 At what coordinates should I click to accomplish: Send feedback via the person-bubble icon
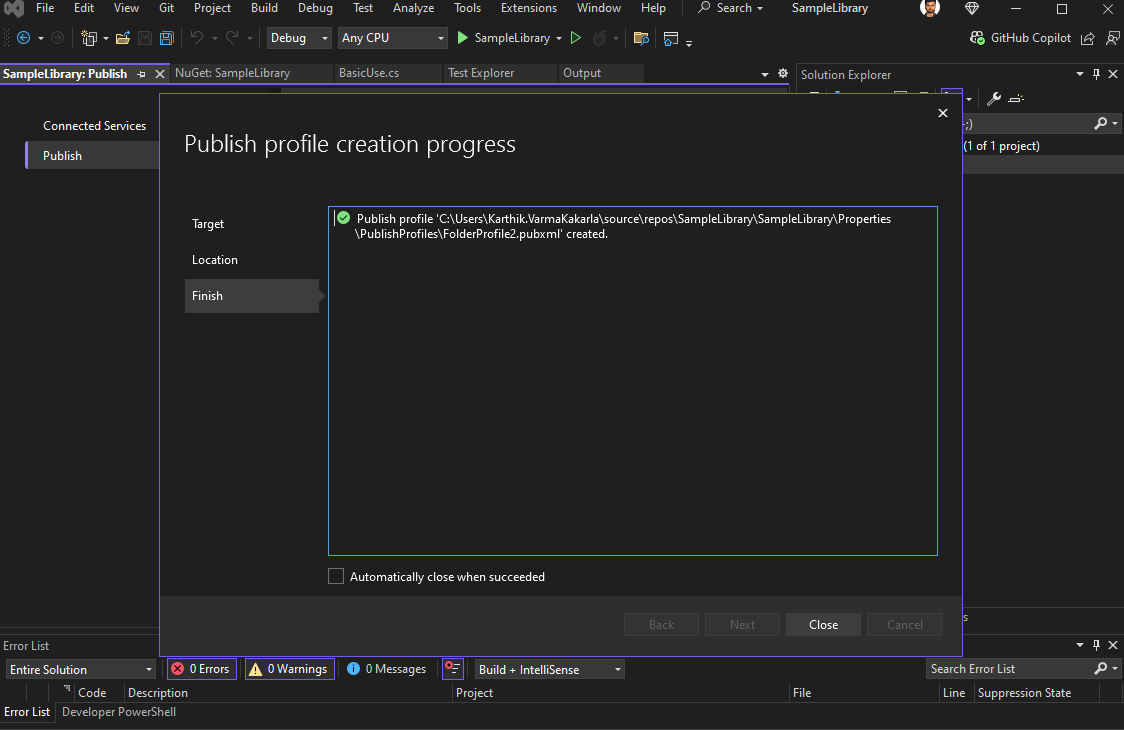point(1113,38)
